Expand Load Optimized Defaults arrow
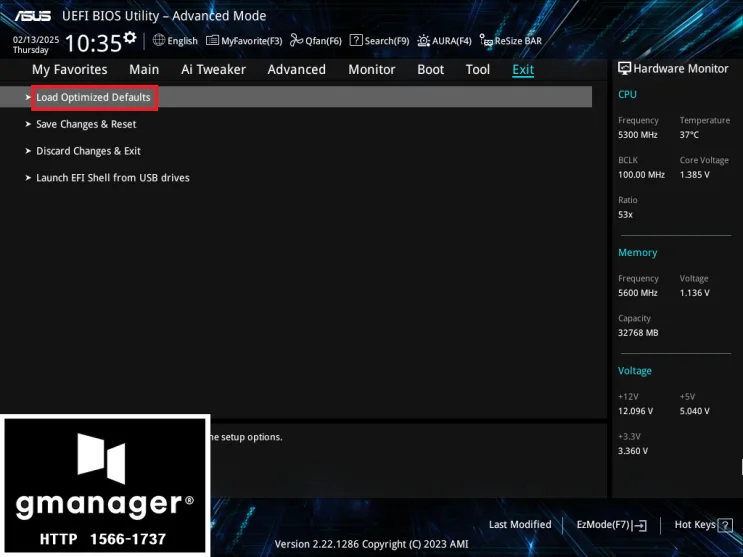The width and height of the screenshot is (743, 557). 28,97
